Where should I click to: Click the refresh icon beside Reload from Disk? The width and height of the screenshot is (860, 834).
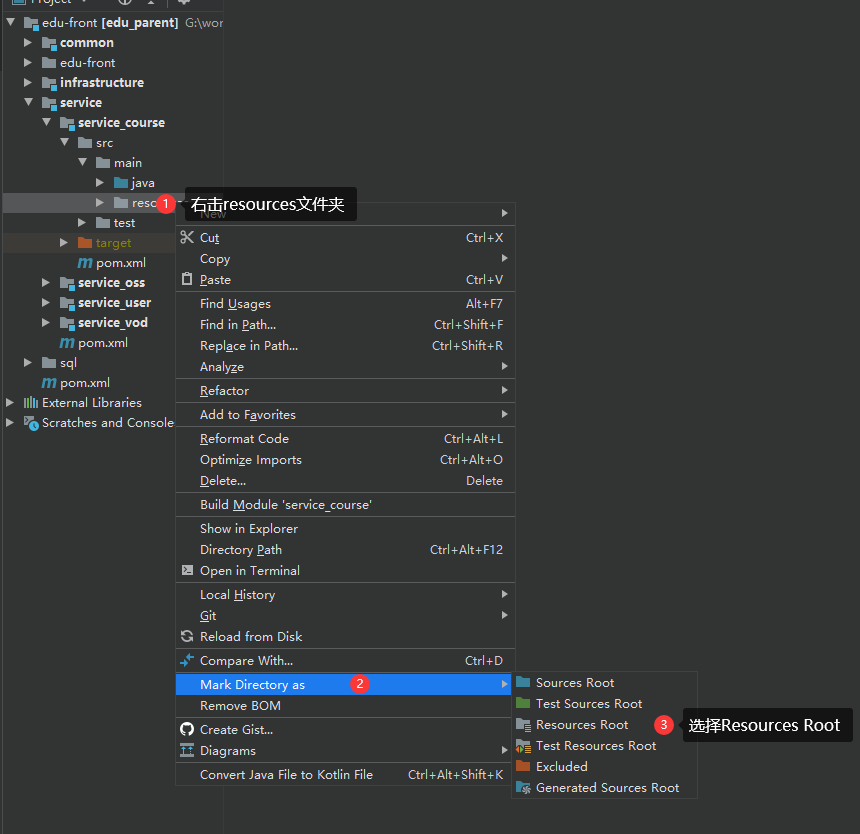coord(188,636)
